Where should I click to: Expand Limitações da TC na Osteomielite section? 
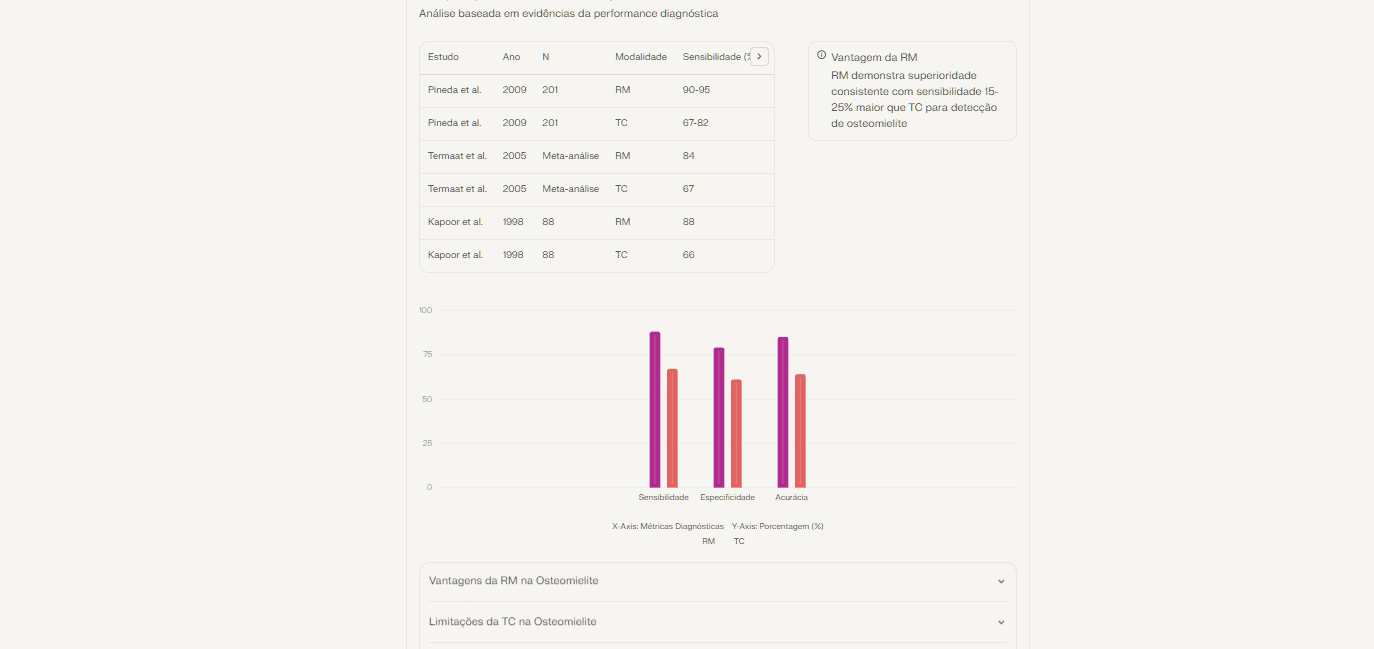pos(717,622)
